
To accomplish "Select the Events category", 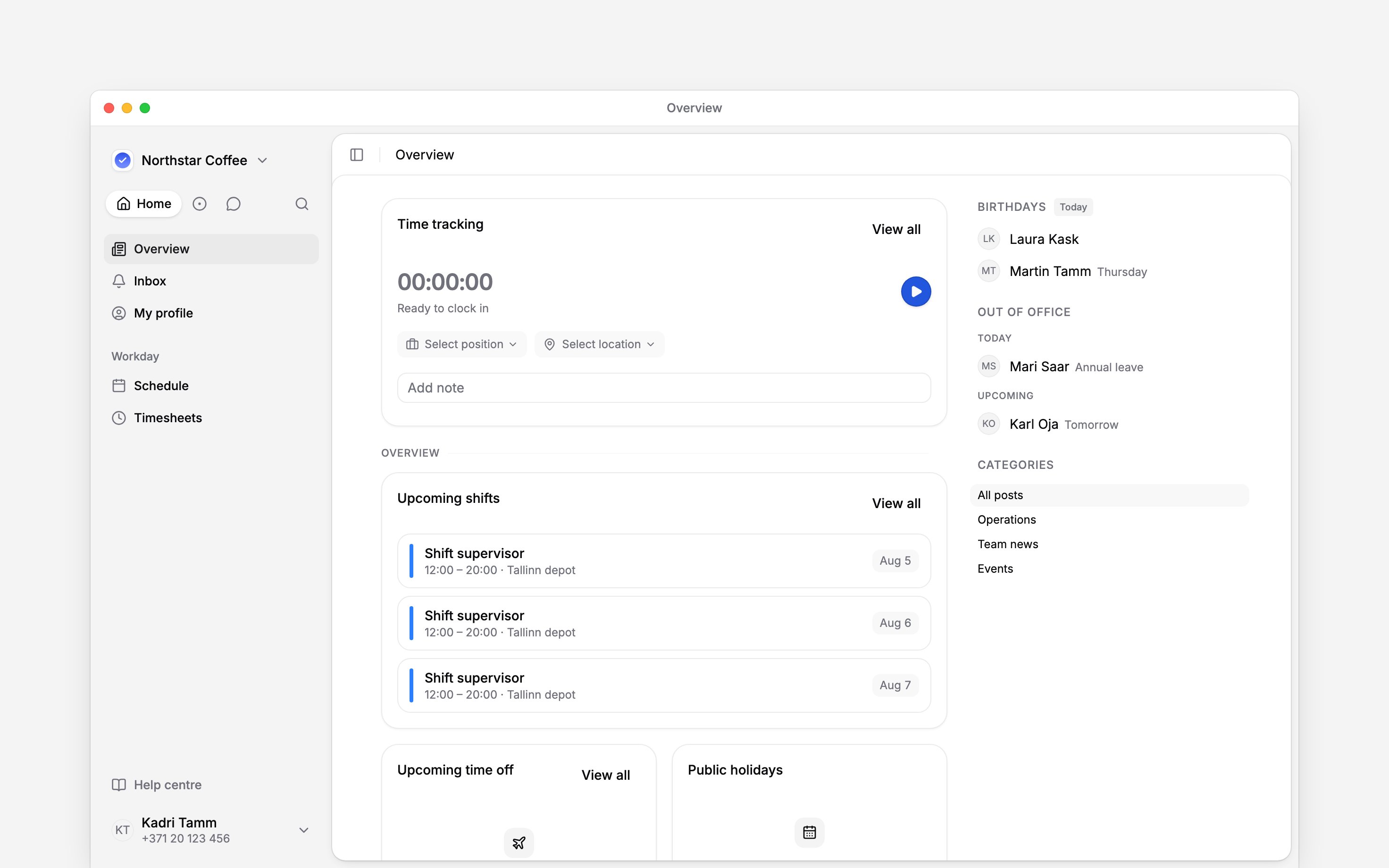I will click(1109, 569).
